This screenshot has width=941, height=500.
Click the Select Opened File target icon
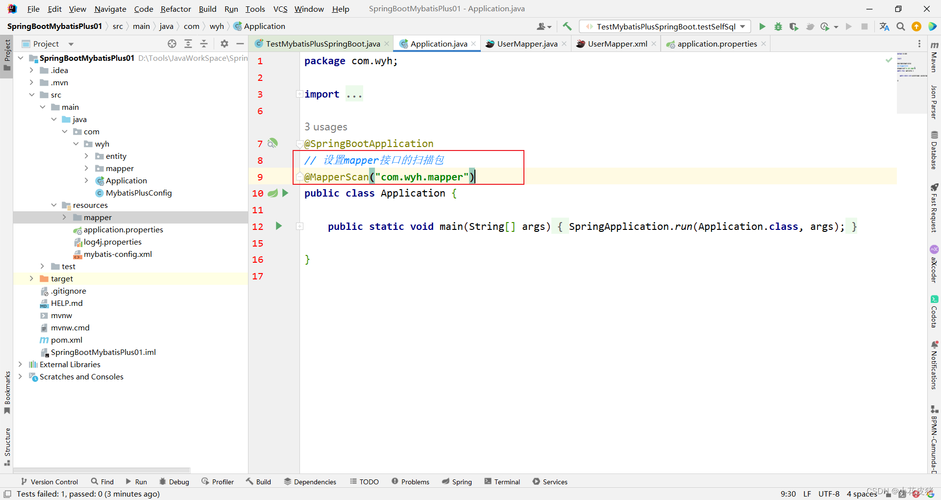point(172,44)
